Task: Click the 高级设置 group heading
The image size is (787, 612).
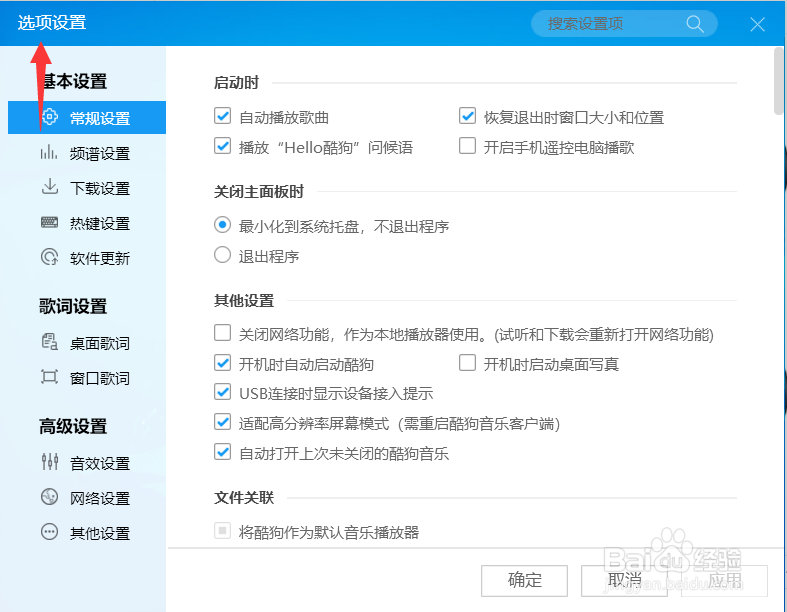Action: 73,426
